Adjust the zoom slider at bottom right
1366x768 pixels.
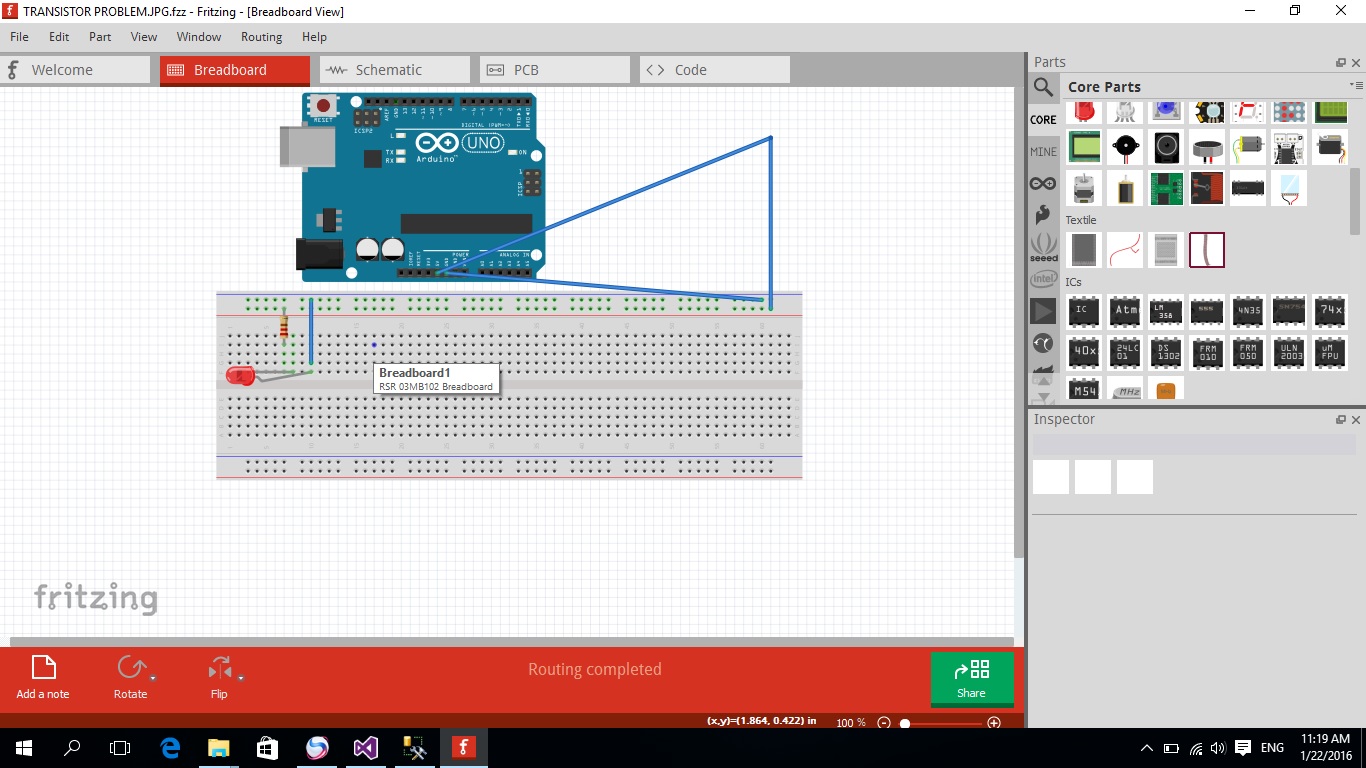pos(903,722)
